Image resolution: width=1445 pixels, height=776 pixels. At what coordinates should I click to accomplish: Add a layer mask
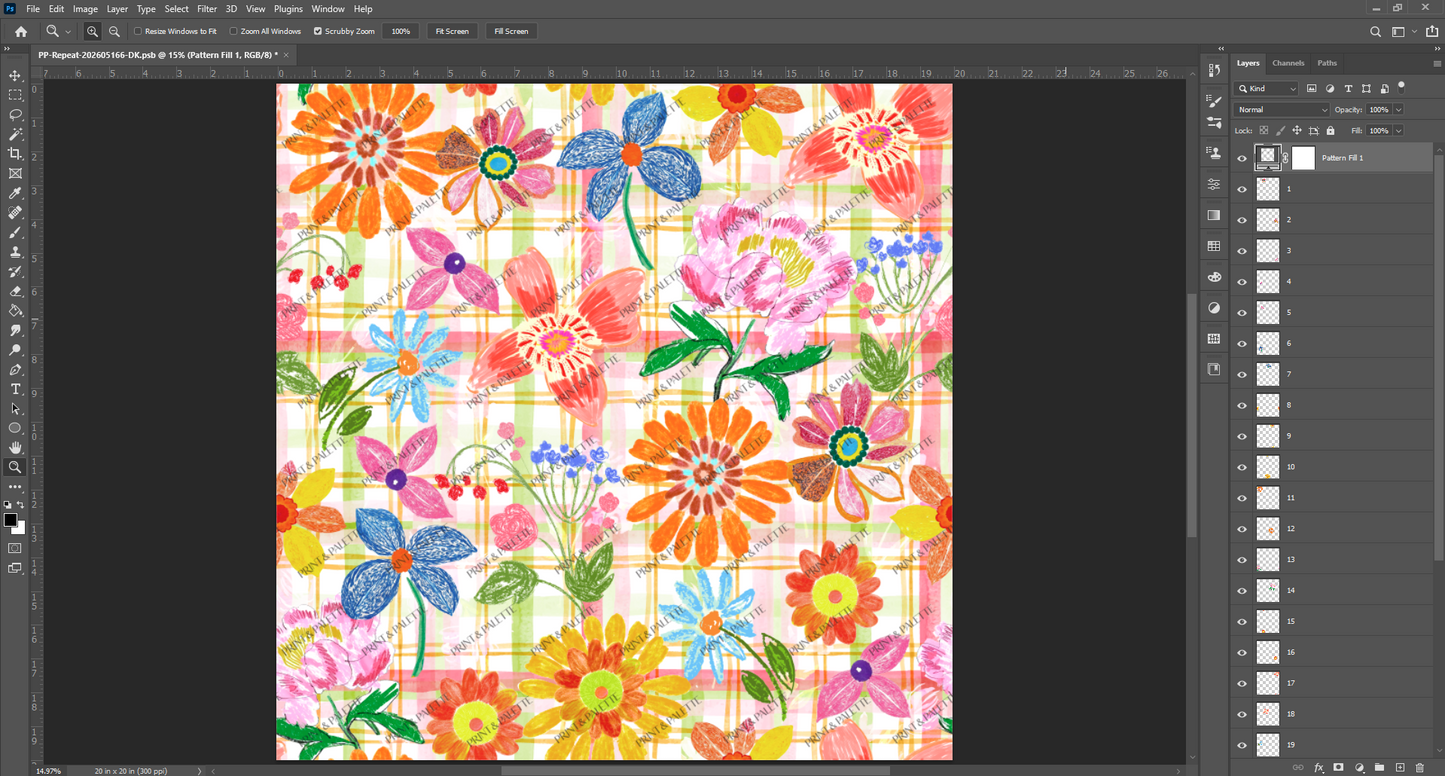pos(1339,767)
